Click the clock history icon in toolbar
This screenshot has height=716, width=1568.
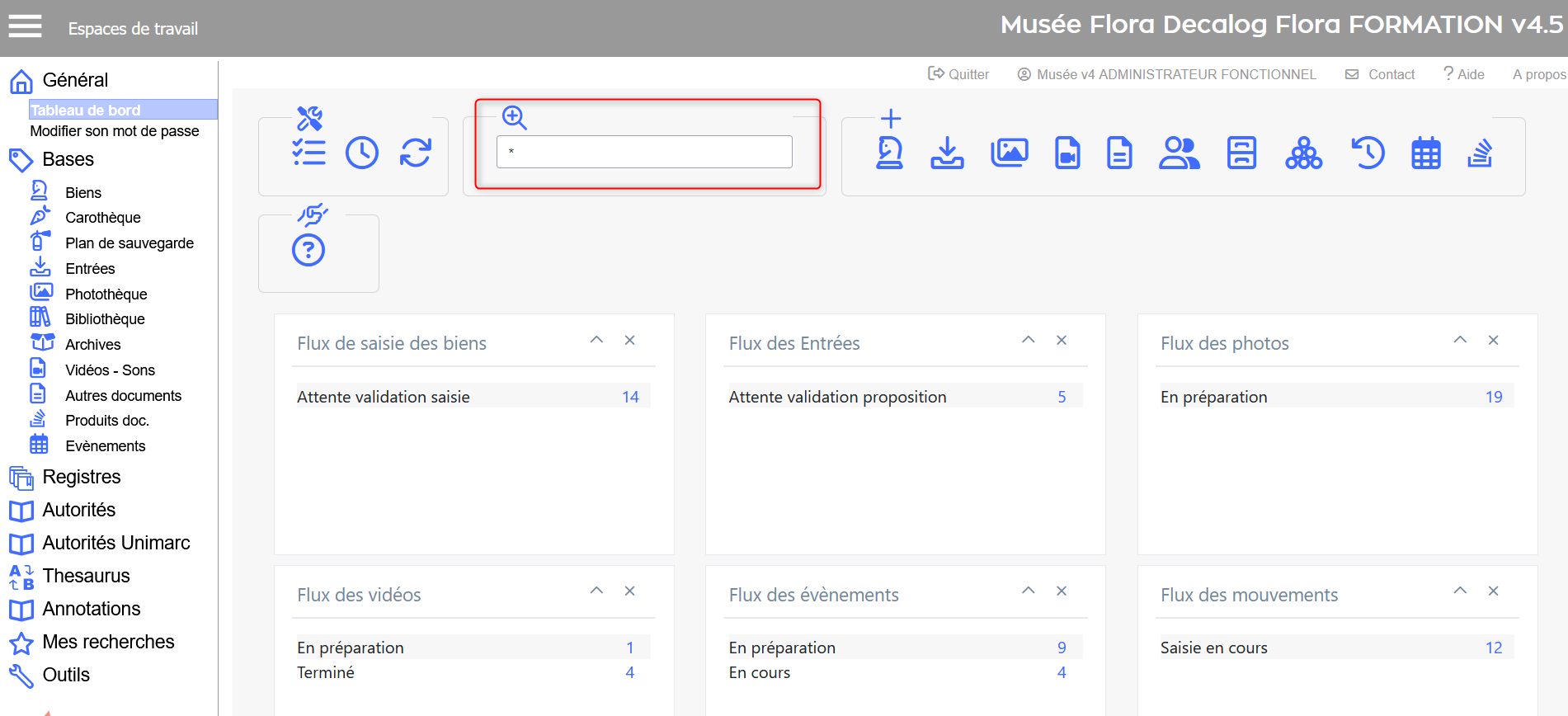pyautogui.click(x=361, y=153)
